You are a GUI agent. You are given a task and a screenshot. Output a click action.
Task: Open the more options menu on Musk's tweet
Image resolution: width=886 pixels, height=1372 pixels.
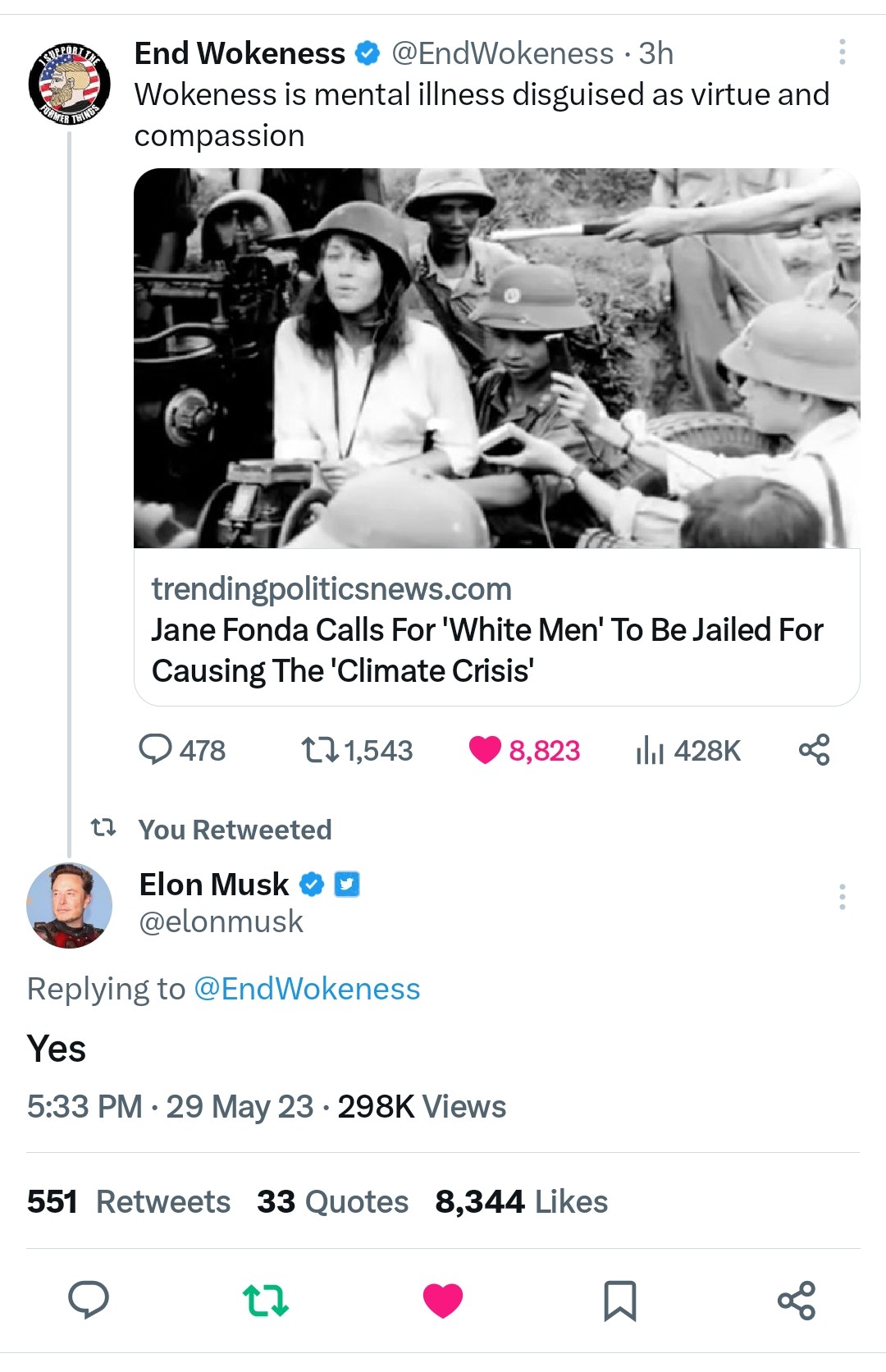click(x=841, y=897)
